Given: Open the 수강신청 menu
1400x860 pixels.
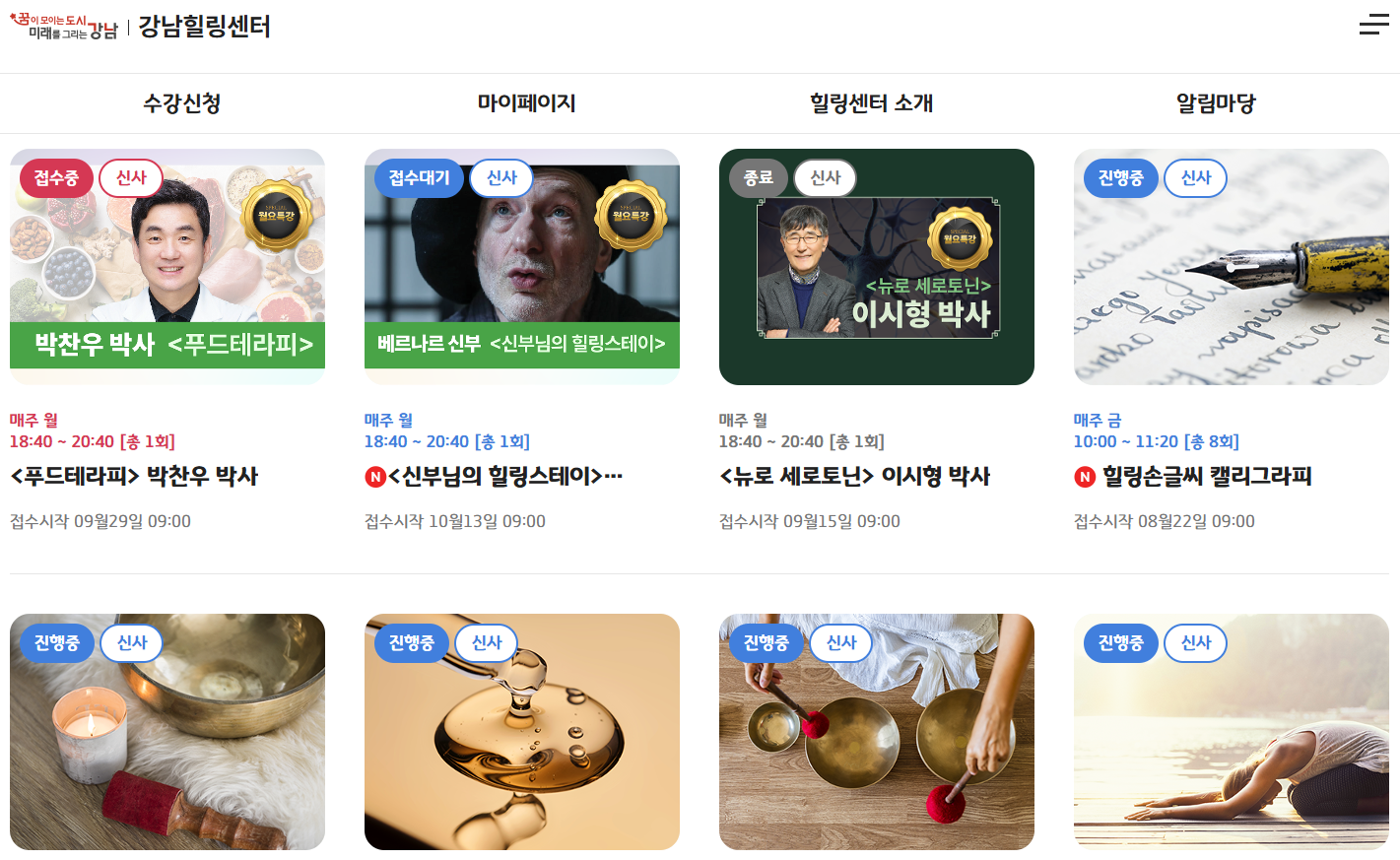Looking at the screenshot, I should [182, 103].
